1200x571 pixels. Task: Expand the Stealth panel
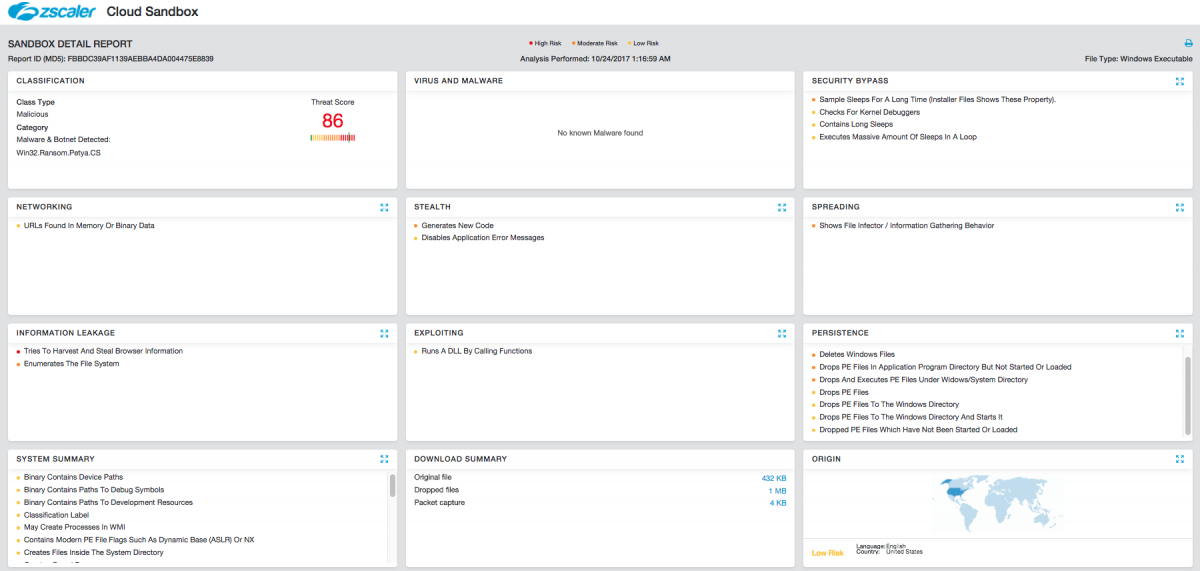tap(782, 207)
